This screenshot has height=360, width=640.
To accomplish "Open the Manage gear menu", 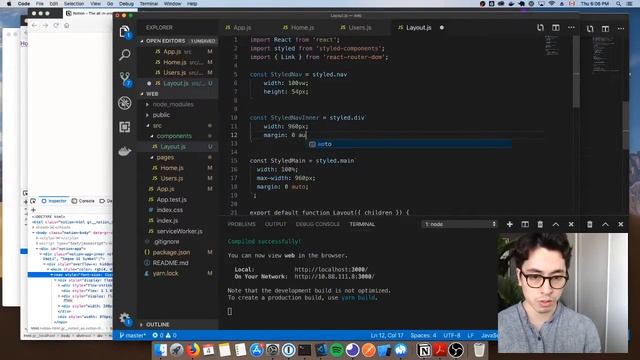I will click(125, 319).
